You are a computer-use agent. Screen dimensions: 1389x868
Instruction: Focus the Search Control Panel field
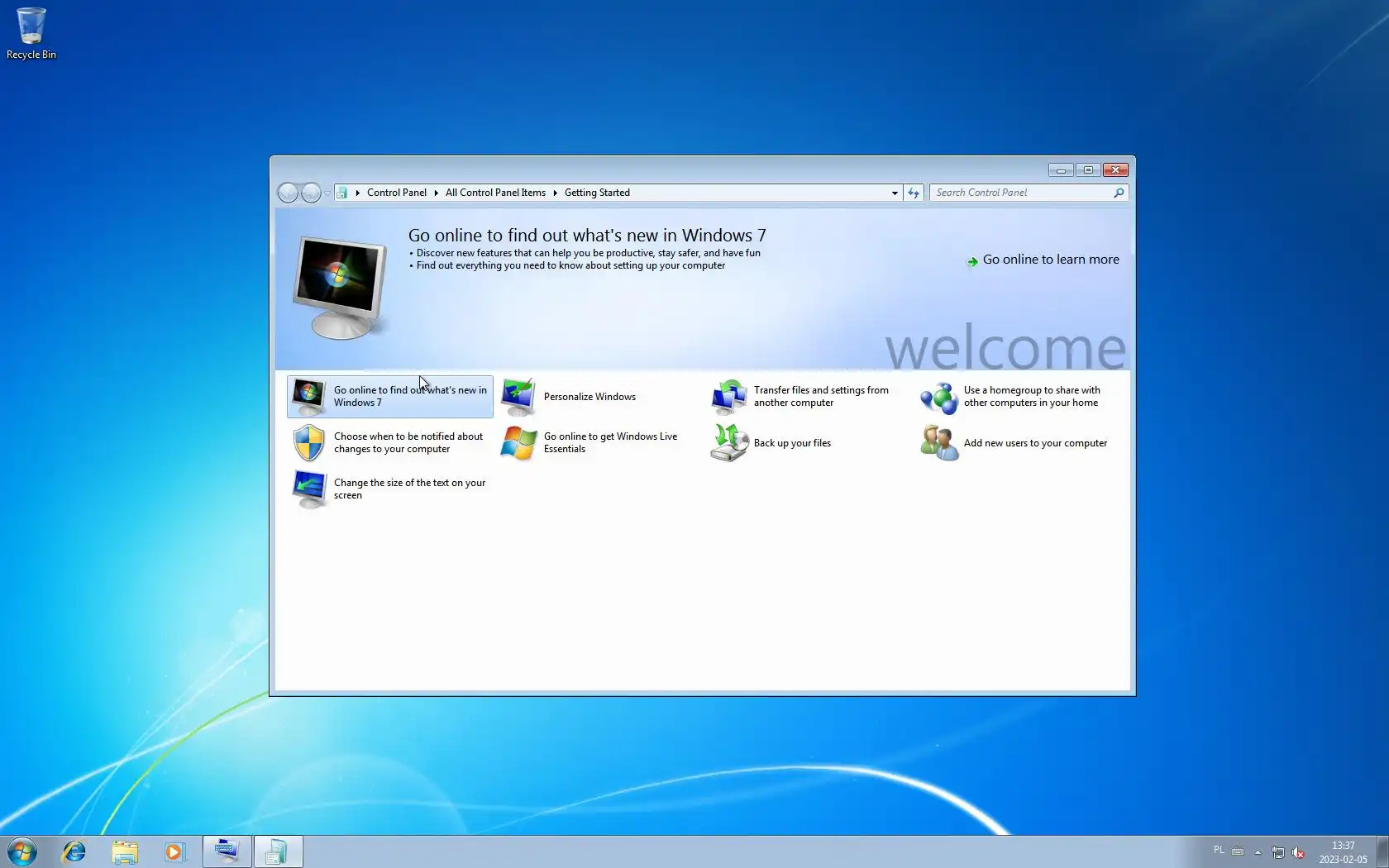tap(1022, 193)
